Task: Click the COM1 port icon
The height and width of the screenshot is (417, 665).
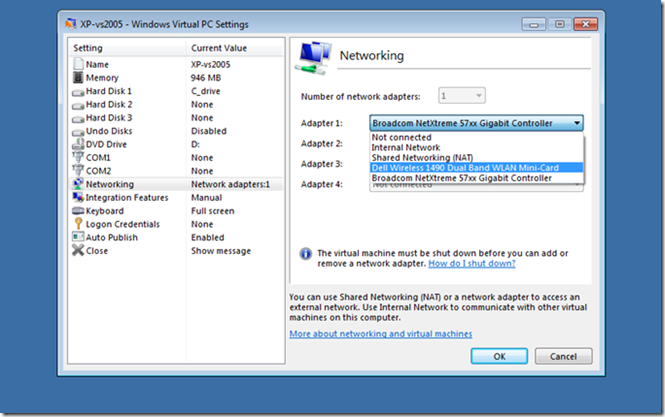Action: tap(78, 157)
